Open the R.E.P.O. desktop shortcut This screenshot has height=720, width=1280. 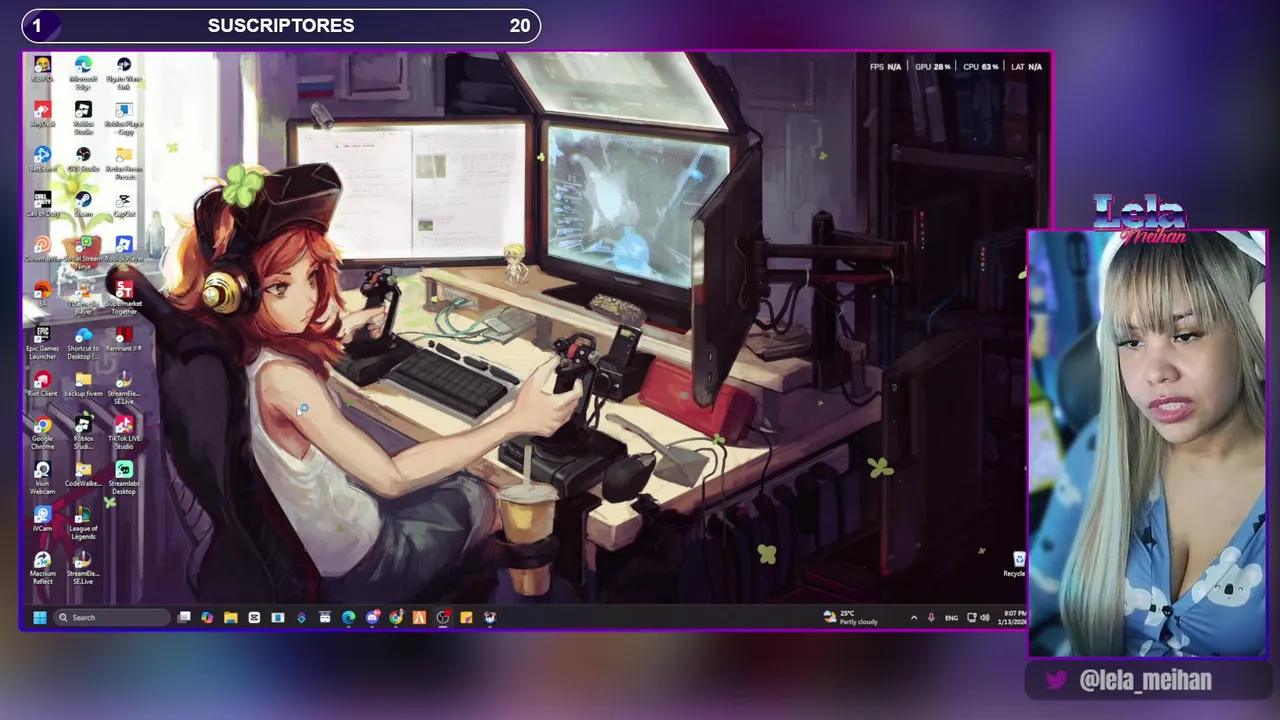pyautogui.click(x=42, y=69)
